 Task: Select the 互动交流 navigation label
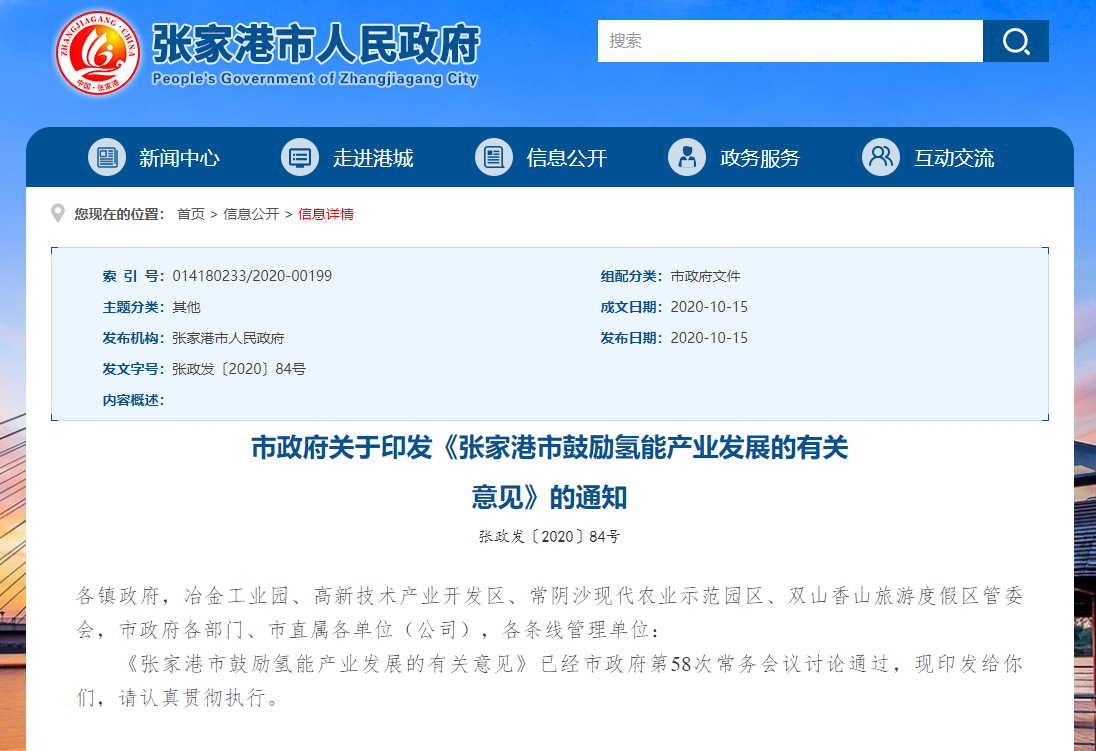click(x=954, y=158)
